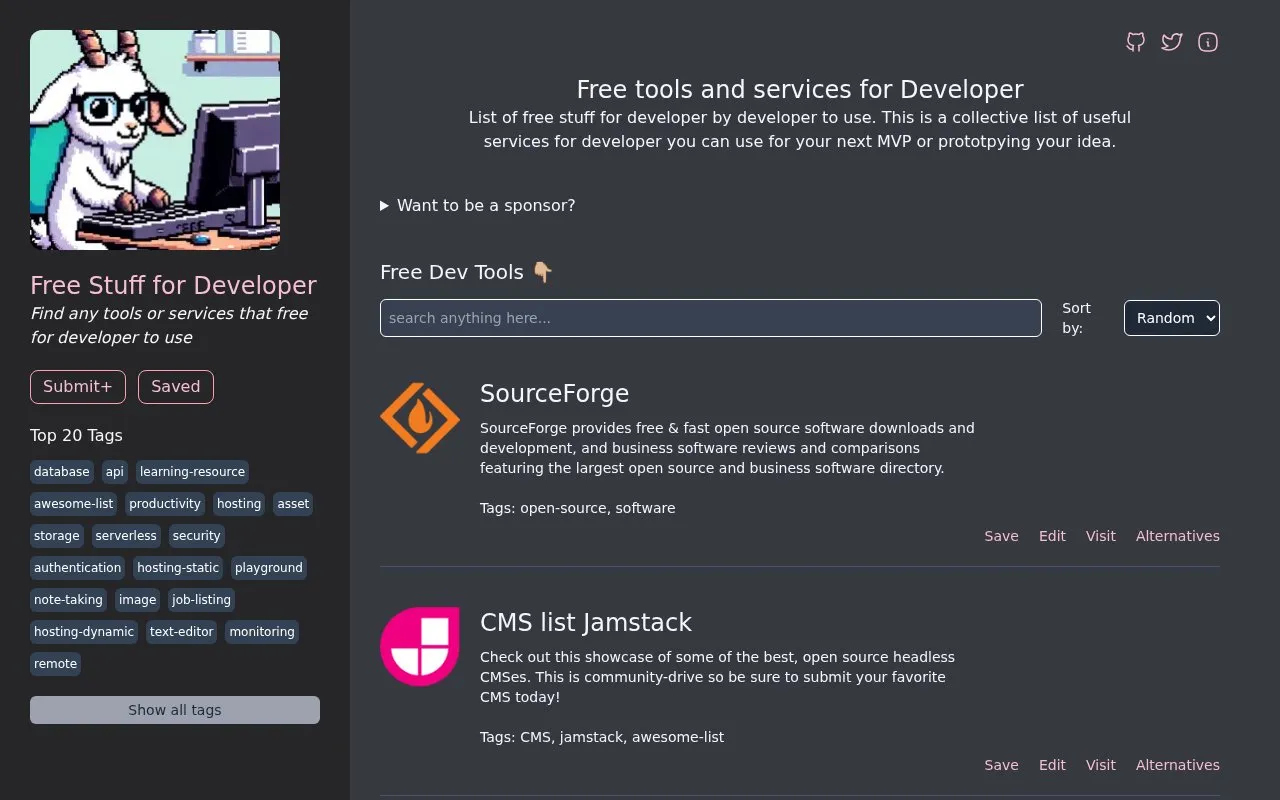View Alternatives for CMS list Jamstack
Screen dimensions: 1280x800
tap(1178, 765)
